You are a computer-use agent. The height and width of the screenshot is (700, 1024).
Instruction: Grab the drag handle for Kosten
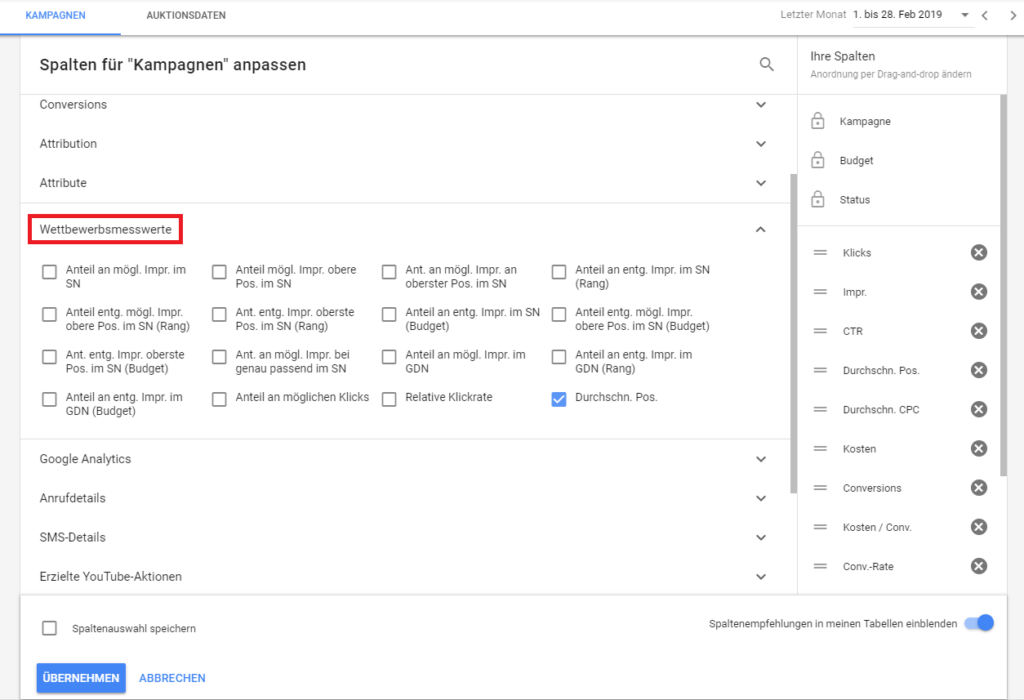820,449
